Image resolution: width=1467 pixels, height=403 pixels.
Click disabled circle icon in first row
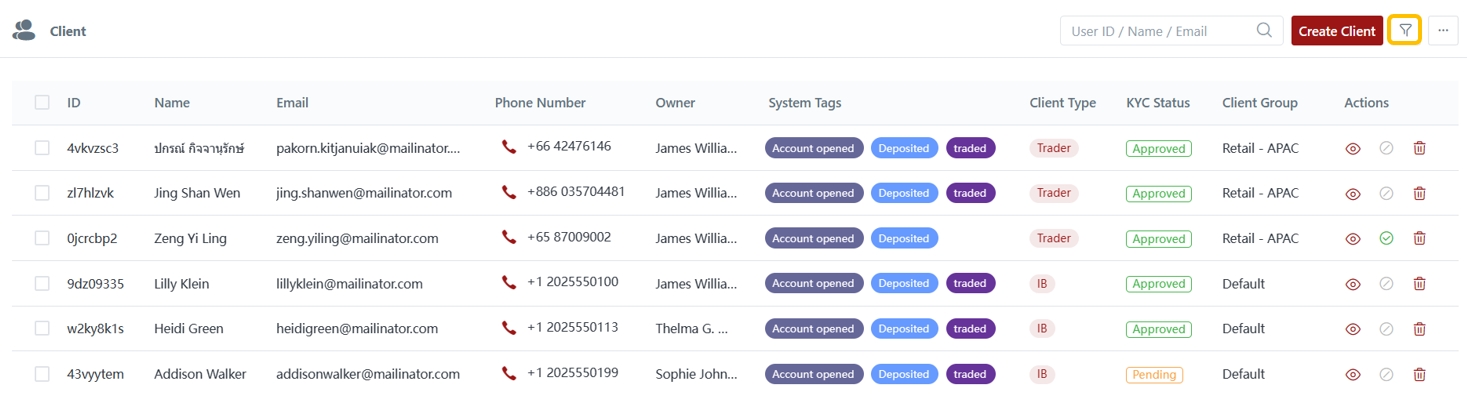point(1386,149)
